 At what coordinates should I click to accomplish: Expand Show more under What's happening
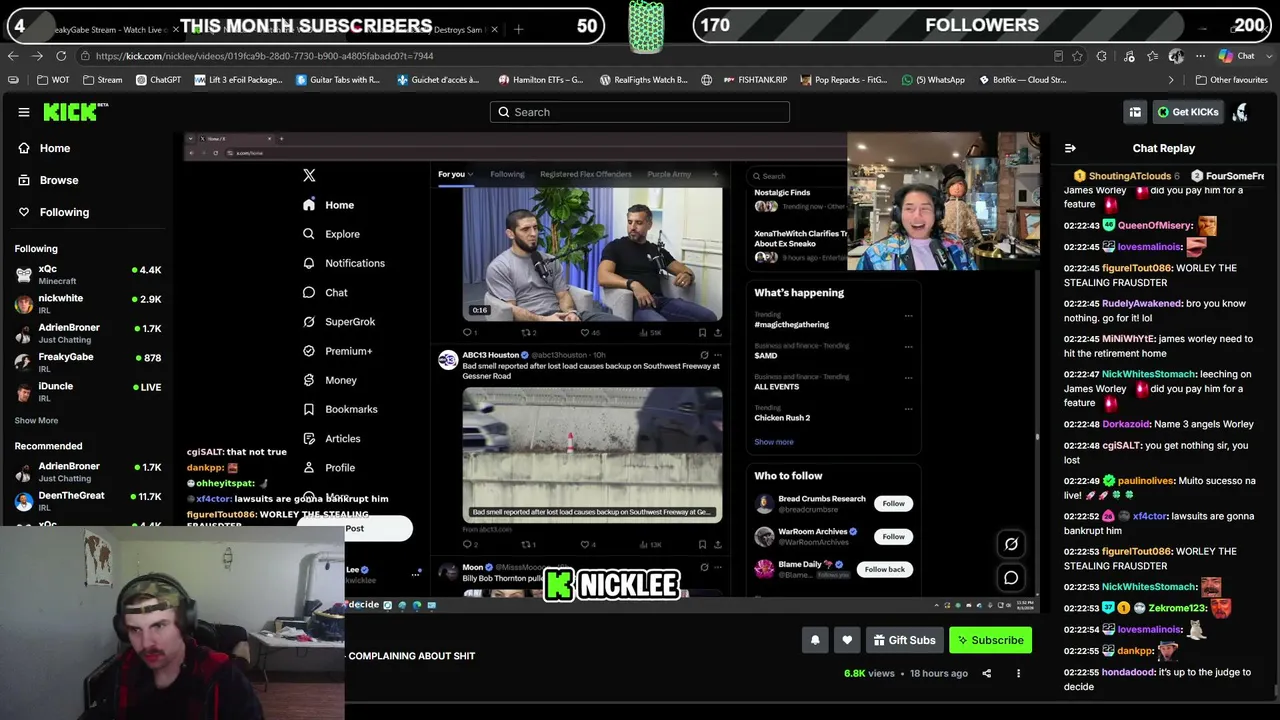(x=774, y=442)
